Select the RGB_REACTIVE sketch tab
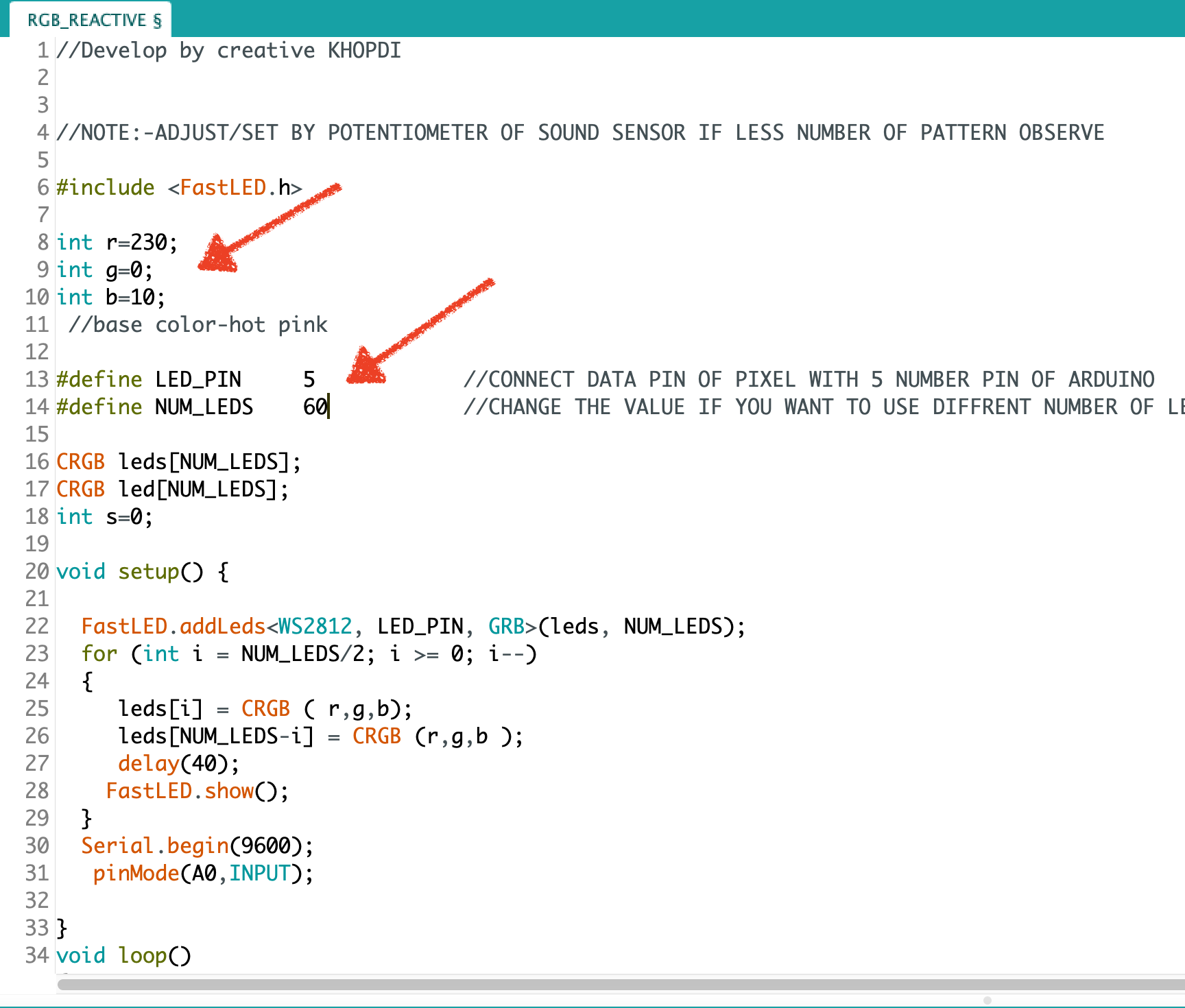 [x=91, y=20]
